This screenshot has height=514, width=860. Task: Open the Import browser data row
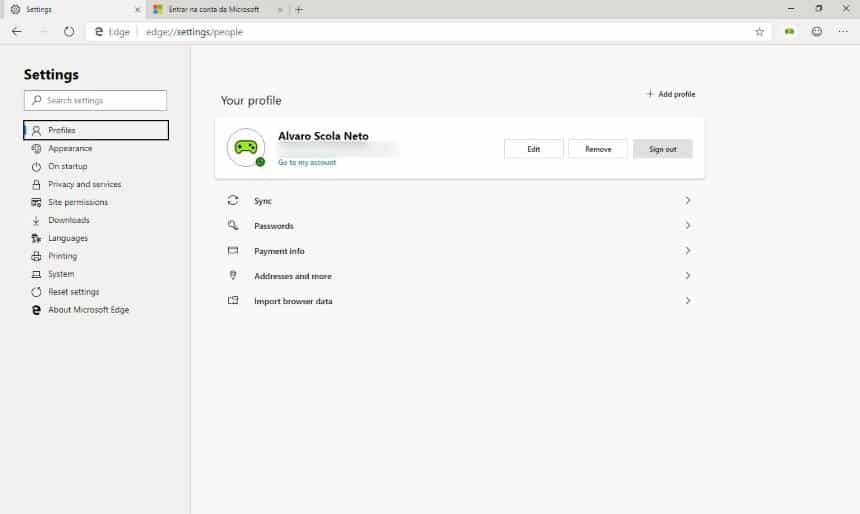pos(460,301)
